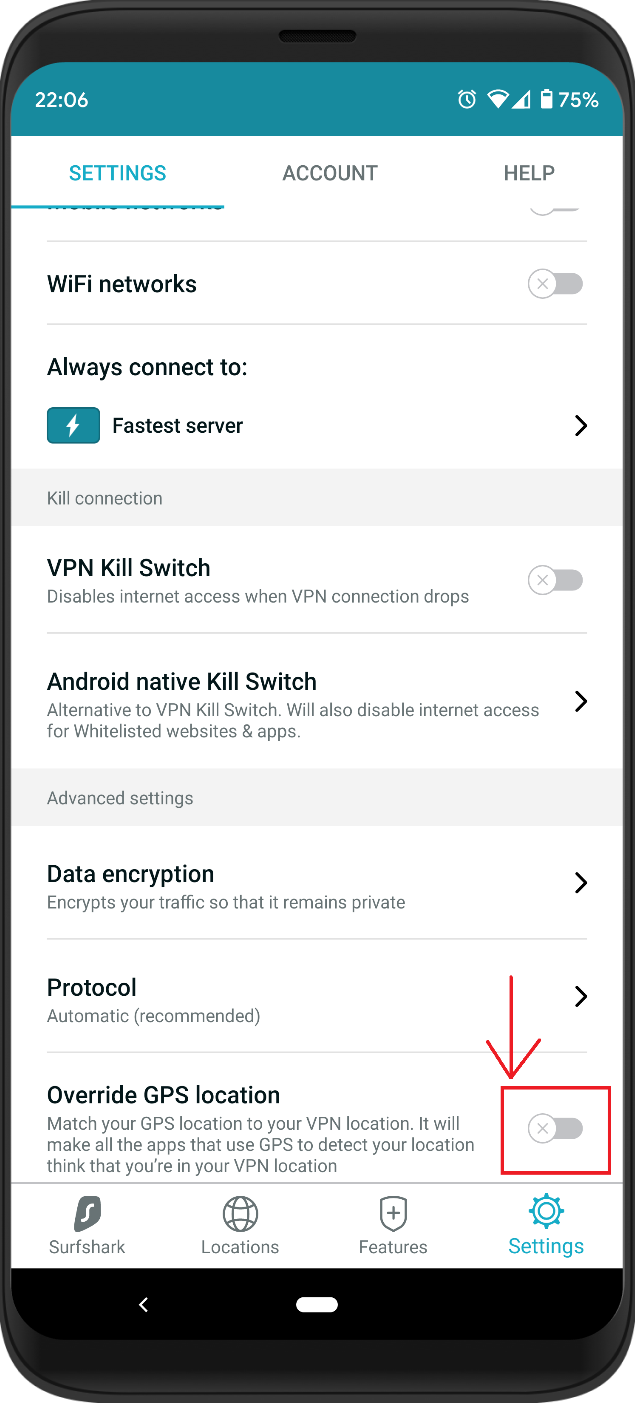Viewport: 635px width, 1403px height.
Task: Open the HELP tab
Action: pyautogui.click(x=529, y=173)
